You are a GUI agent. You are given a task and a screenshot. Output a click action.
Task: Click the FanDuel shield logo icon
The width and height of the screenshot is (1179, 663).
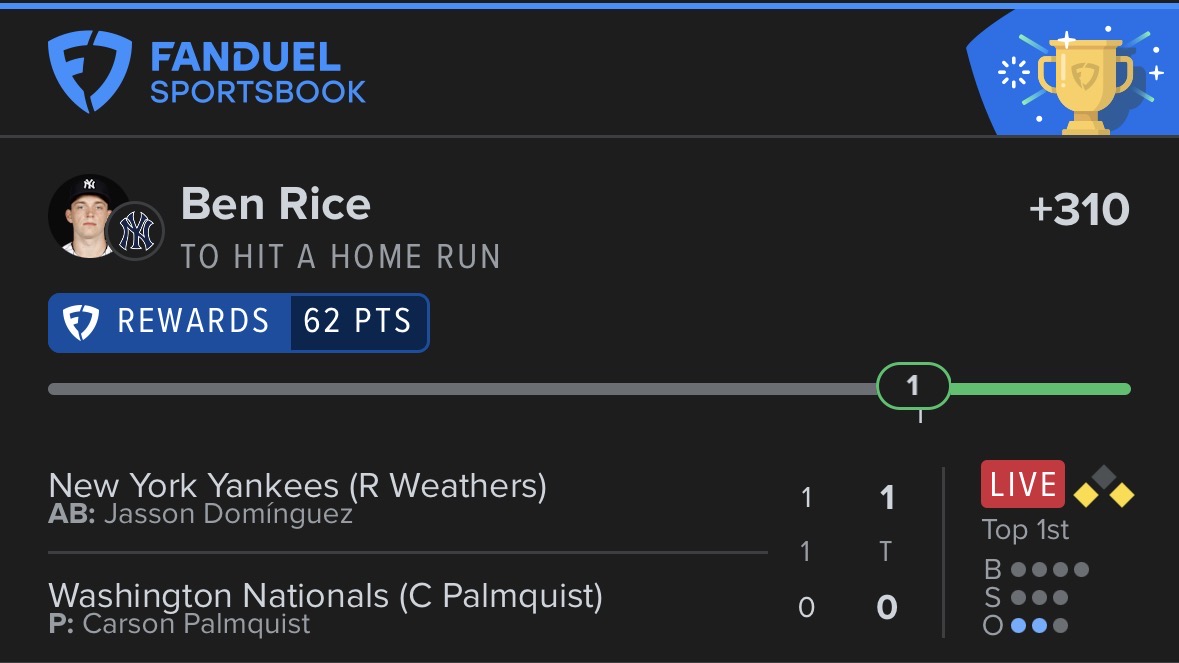[x=89, y=71]
